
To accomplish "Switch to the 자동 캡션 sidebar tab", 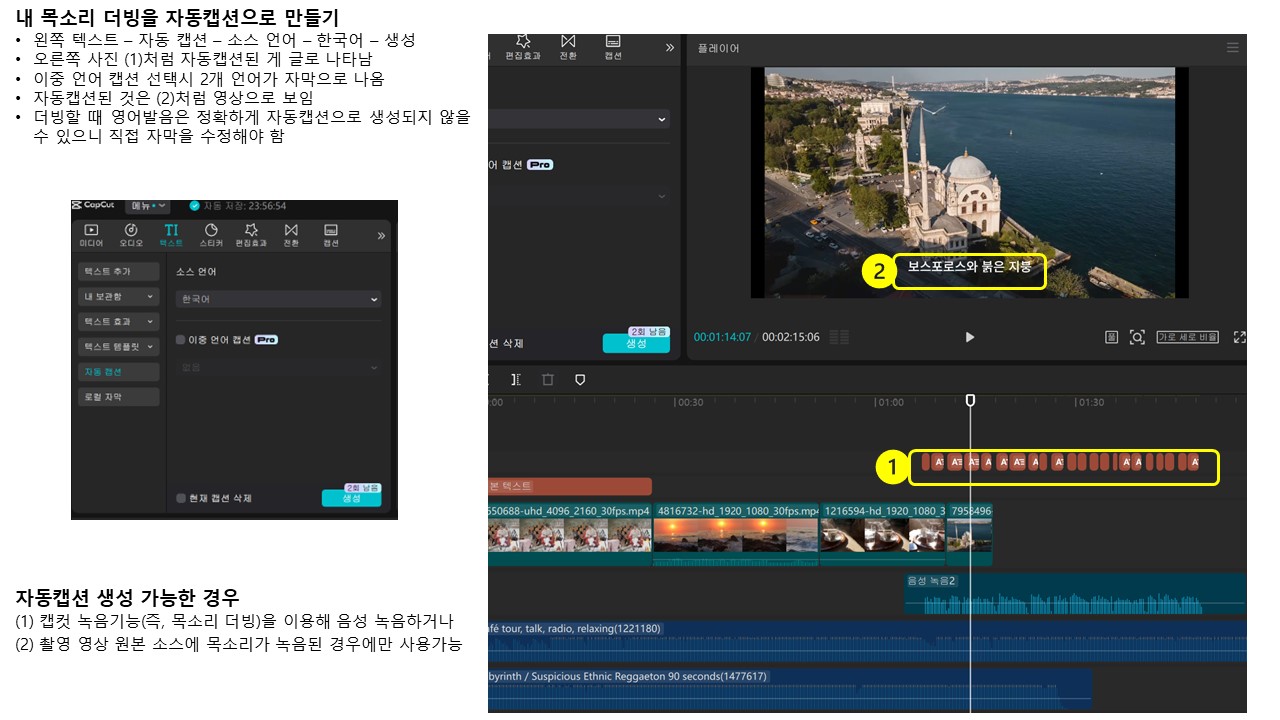I will pos(118,372).
